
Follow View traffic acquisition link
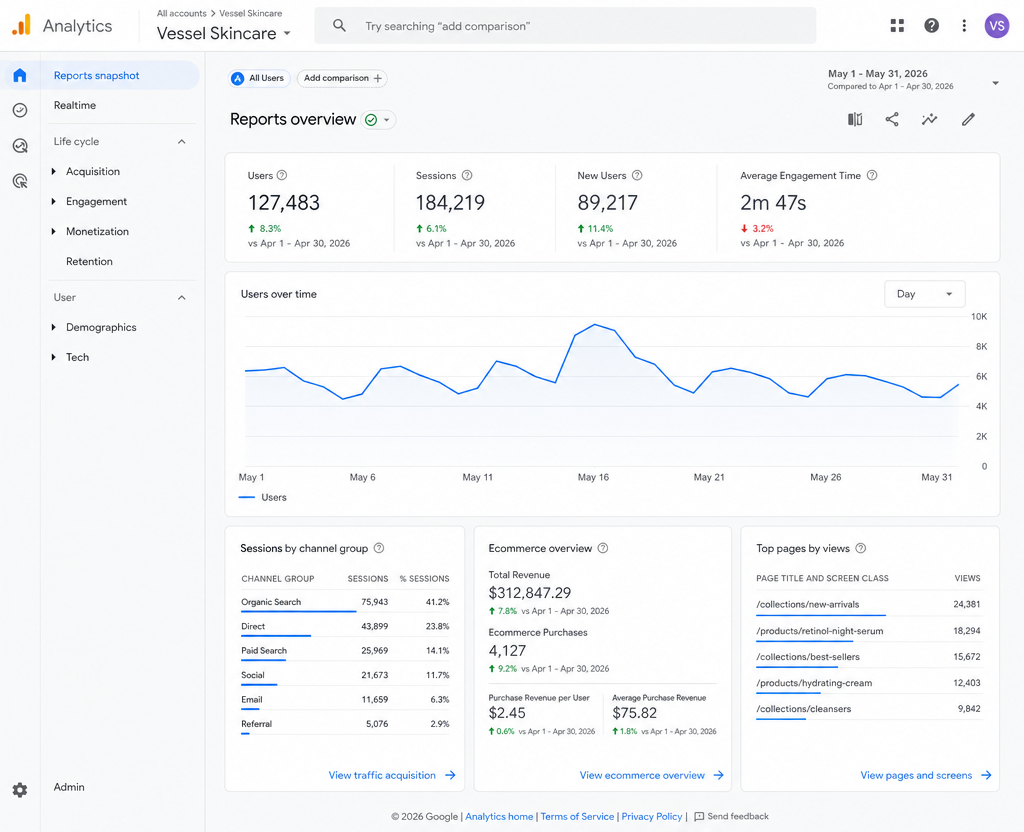click(392, 775)
